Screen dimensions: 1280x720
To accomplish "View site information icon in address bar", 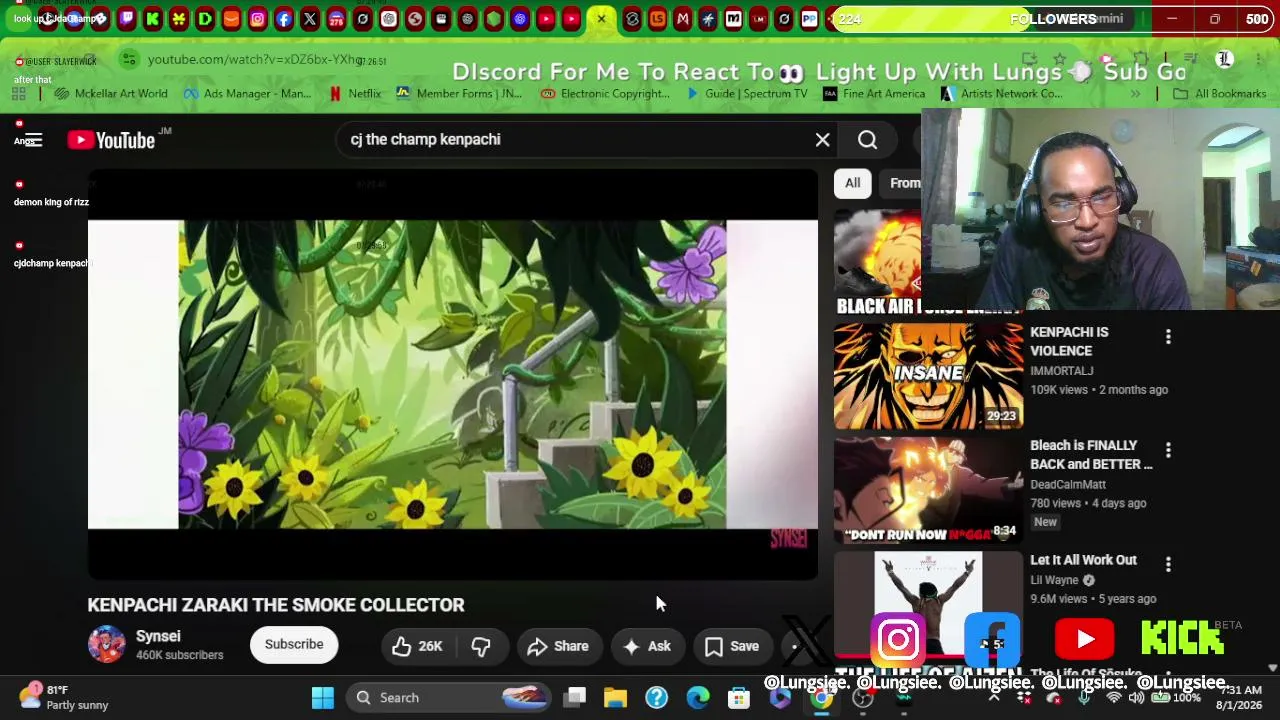I will (x=128, y=60).
